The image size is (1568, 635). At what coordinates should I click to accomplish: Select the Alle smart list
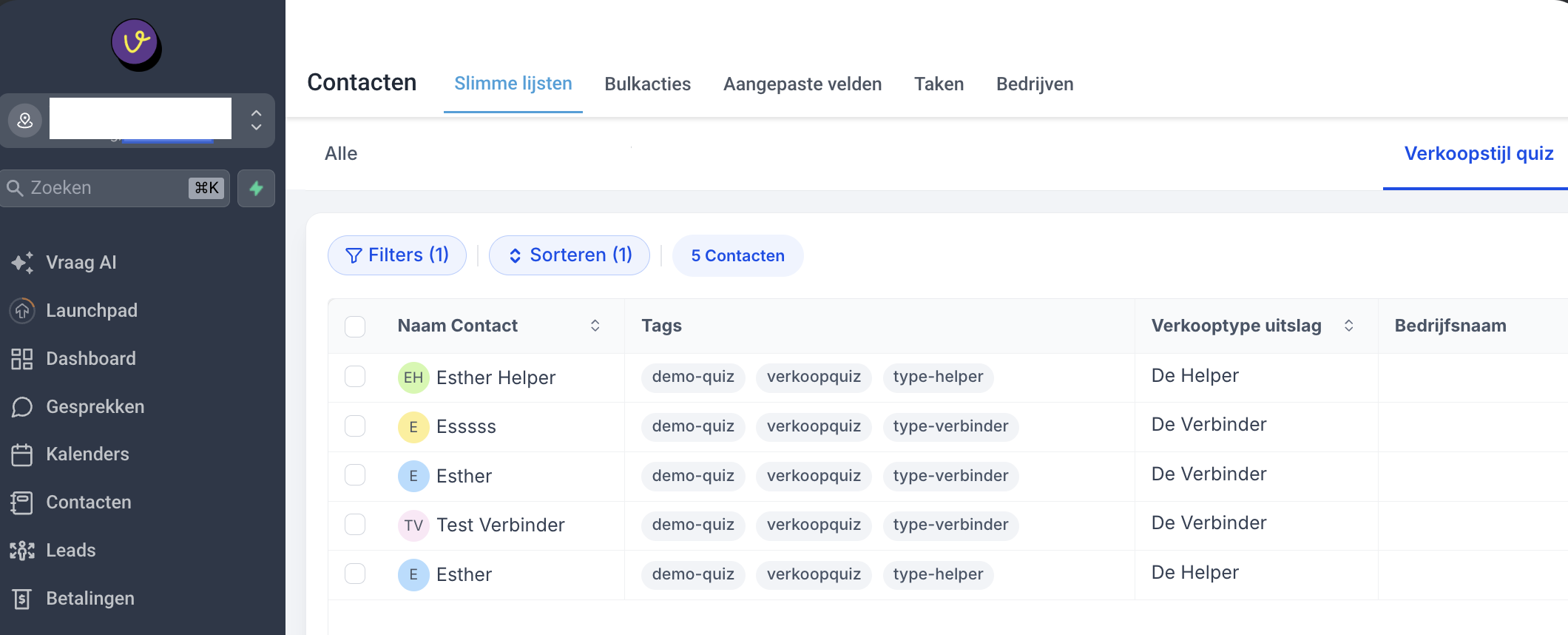click(341, 153)
